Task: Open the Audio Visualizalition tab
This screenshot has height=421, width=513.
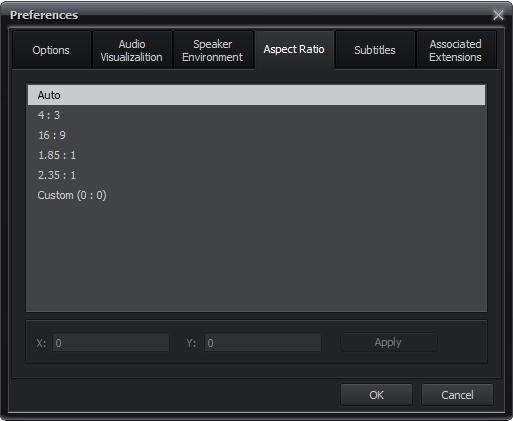Action: (132, 50)
